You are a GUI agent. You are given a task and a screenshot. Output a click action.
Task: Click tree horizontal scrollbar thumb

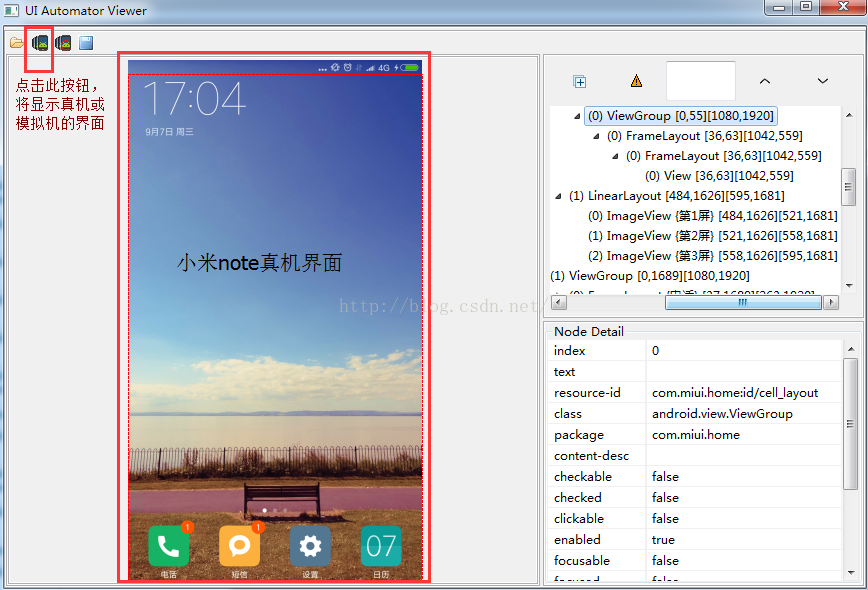click(743, 302)
